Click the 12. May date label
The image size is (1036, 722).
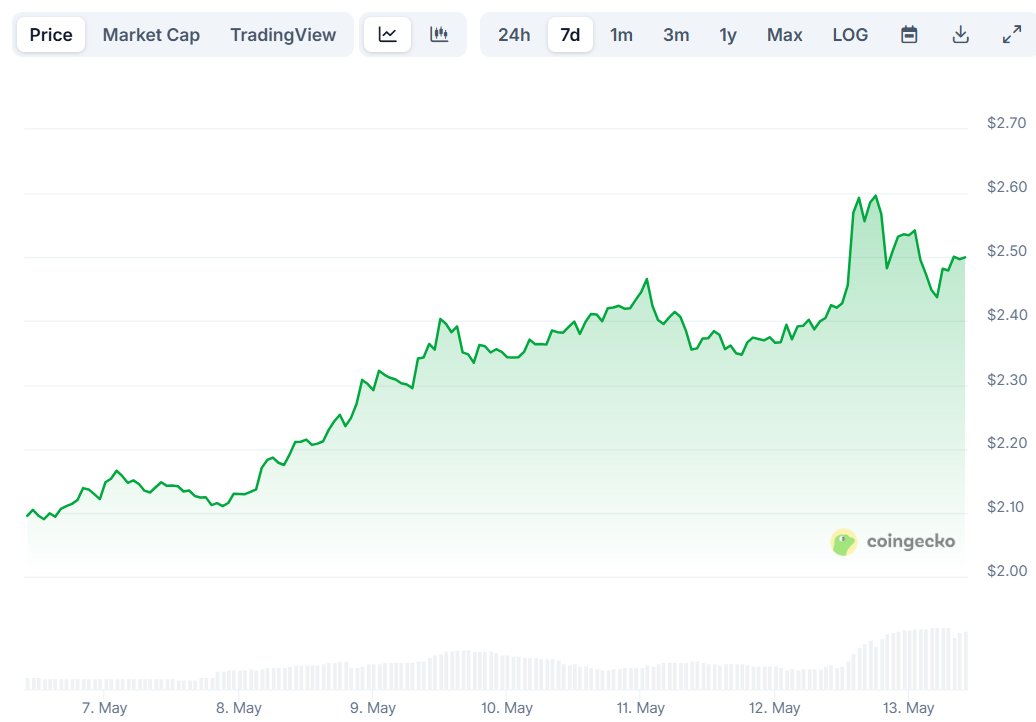click(774, 708)
